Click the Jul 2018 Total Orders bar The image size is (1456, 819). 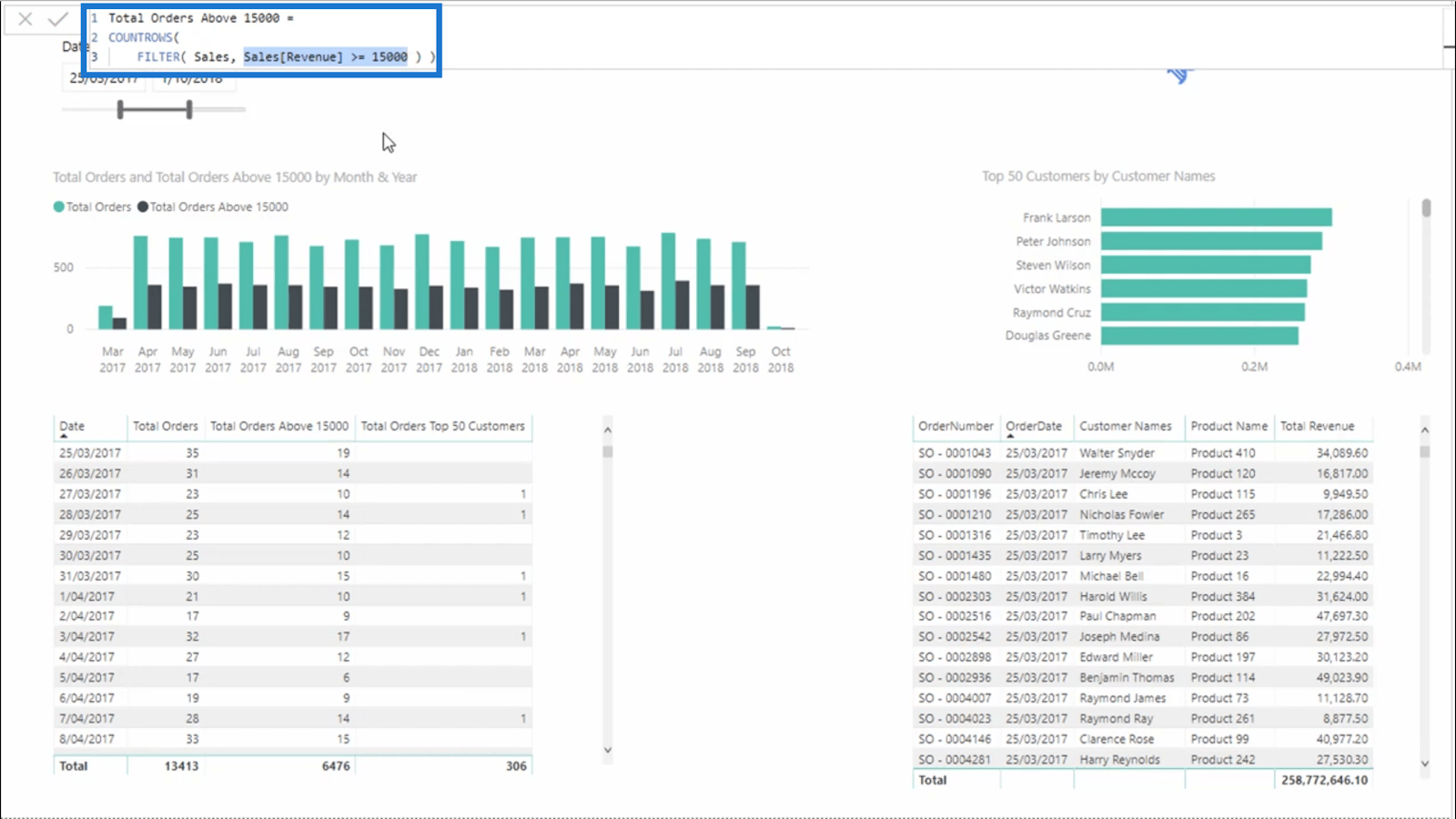tap(668, 281)
